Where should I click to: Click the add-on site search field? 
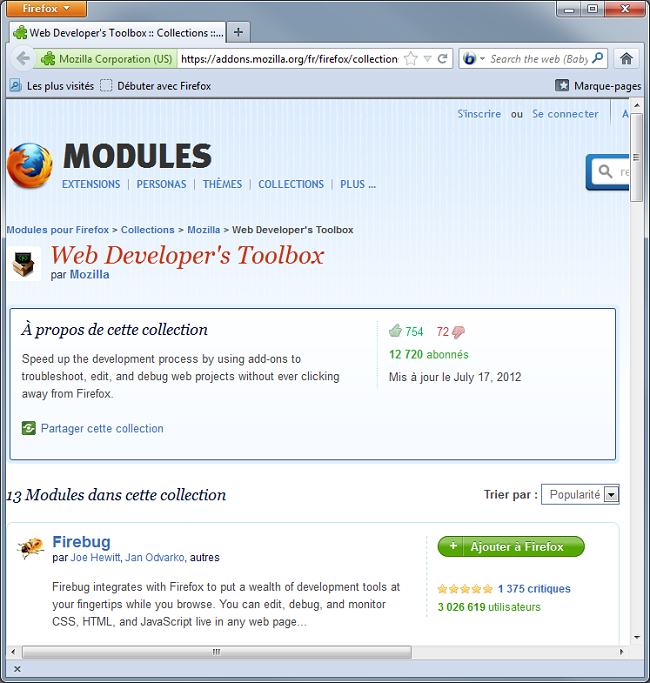pos(610,172)
